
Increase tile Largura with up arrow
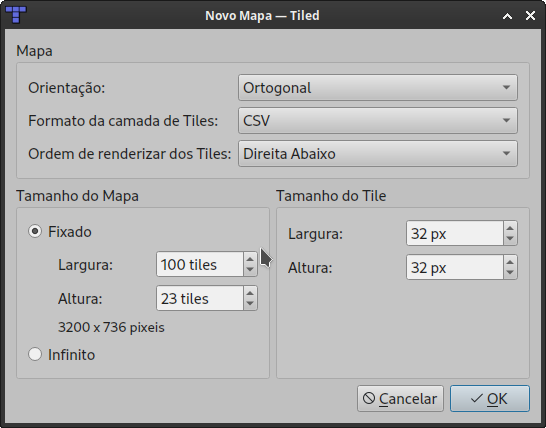tap(510, 228)
